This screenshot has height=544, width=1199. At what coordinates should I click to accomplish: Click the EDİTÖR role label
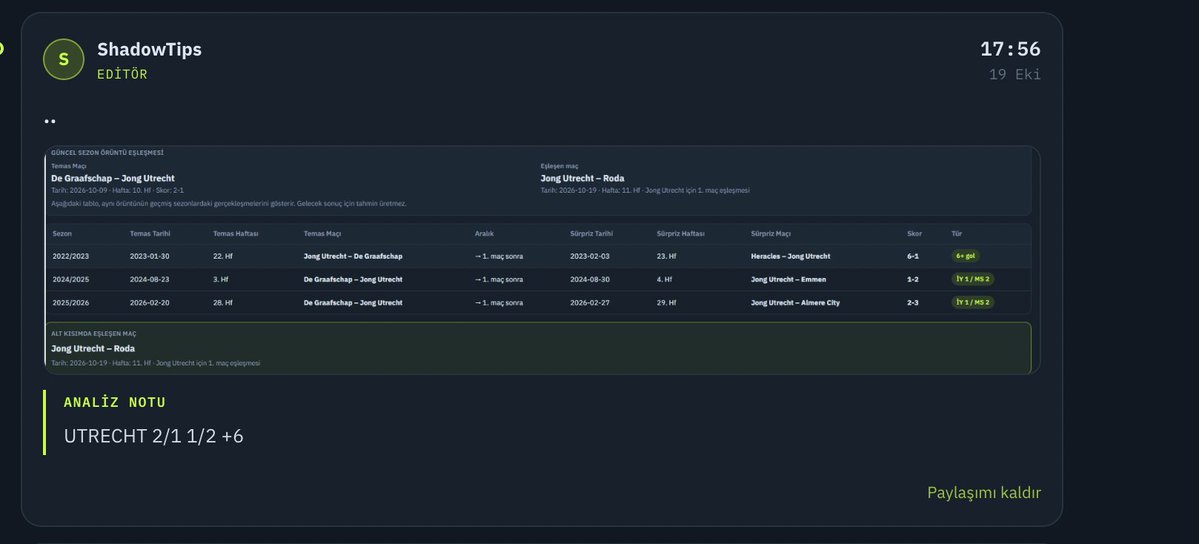[x=122, y=74]
